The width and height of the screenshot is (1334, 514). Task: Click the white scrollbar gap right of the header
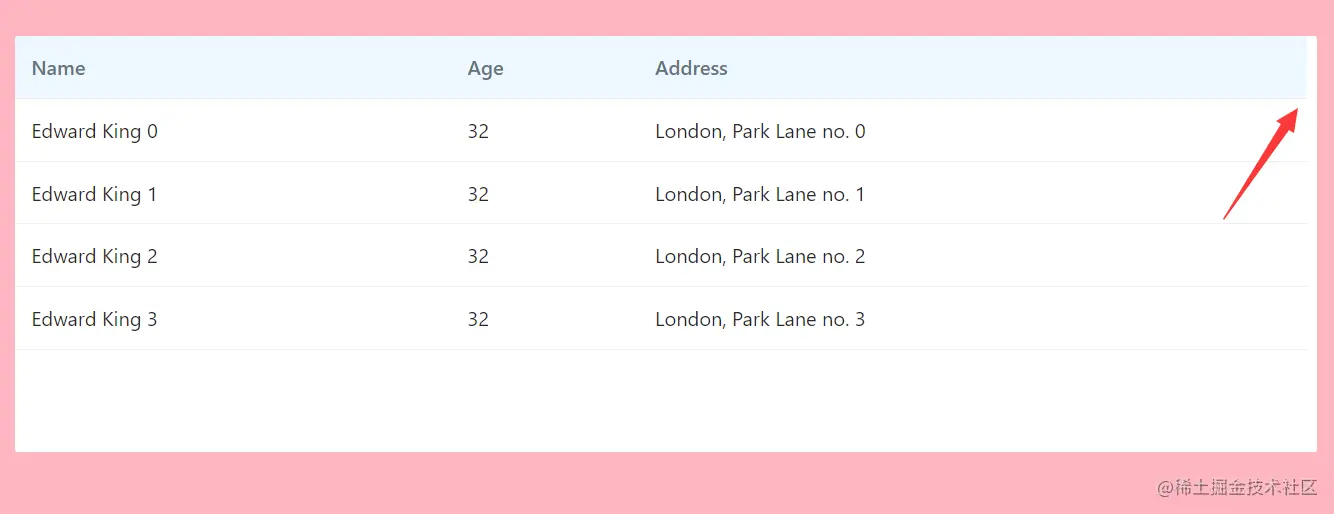[x=1312, y=68]
